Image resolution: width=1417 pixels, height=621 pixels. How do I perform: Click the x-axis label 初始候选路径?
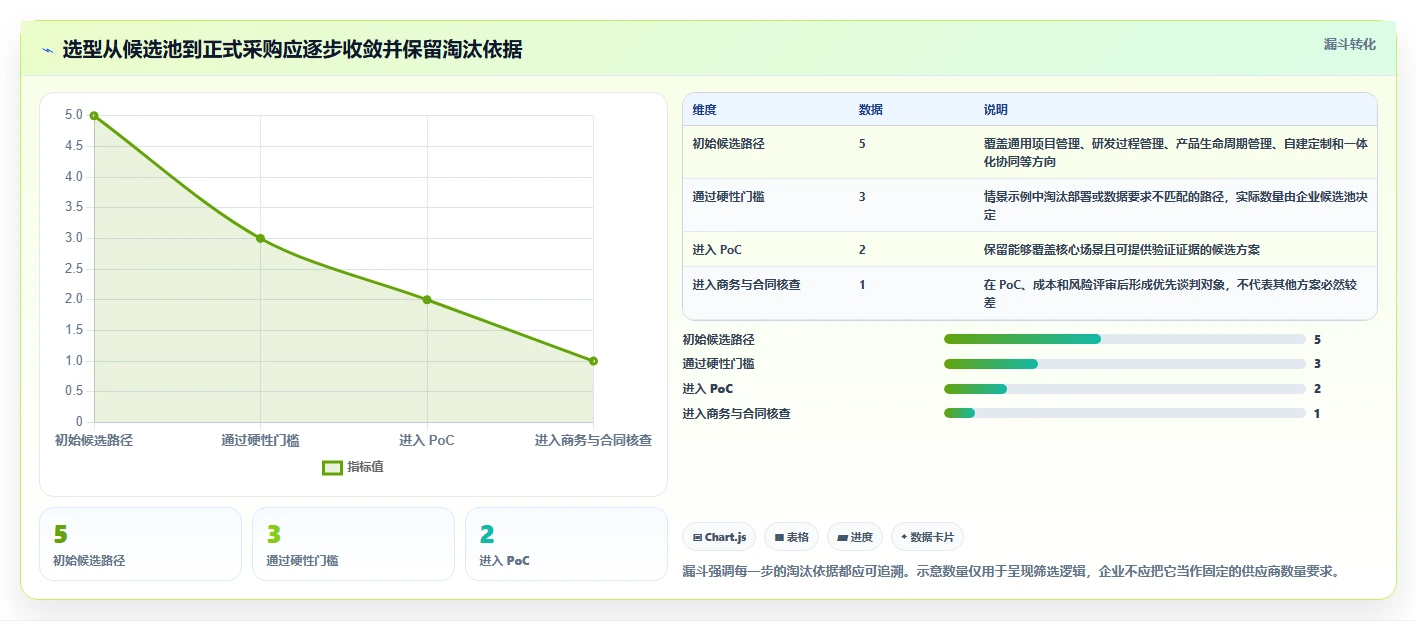(x=94, y=440)
